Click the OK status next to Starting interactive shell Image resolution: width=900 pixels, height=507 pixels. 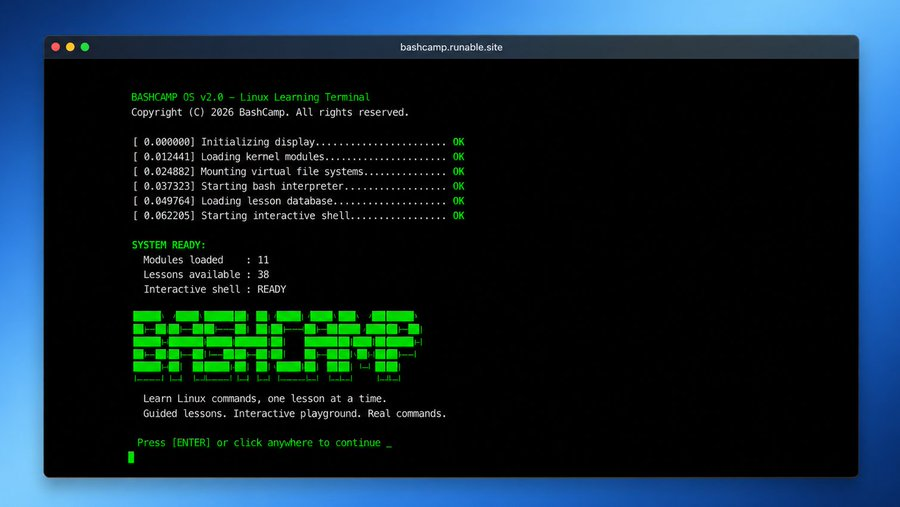(x=458, y=216)
